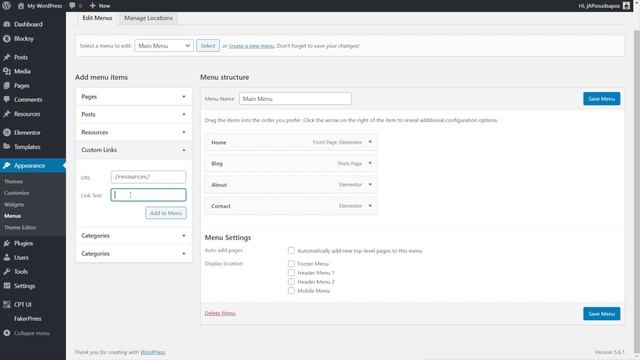Expand the Blog menu item options

(x=370, y=163)
